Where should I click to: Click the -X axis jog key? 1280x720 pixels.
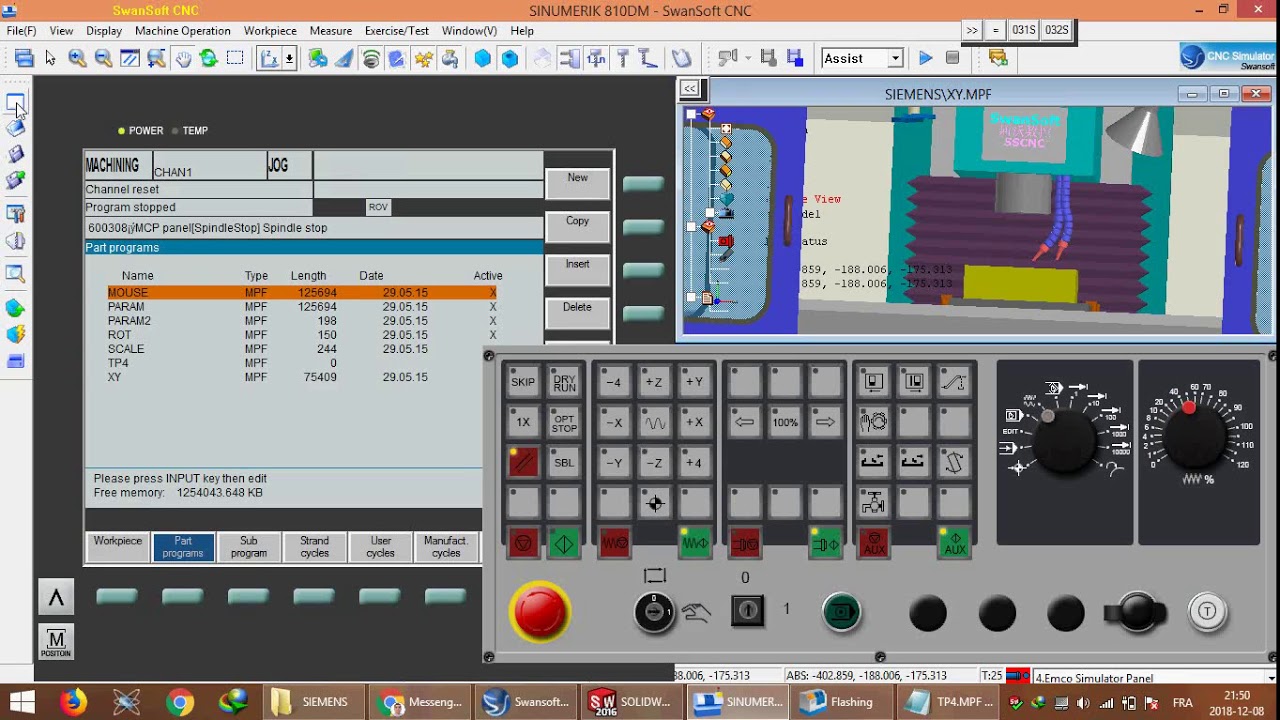[x=614, y=423]
